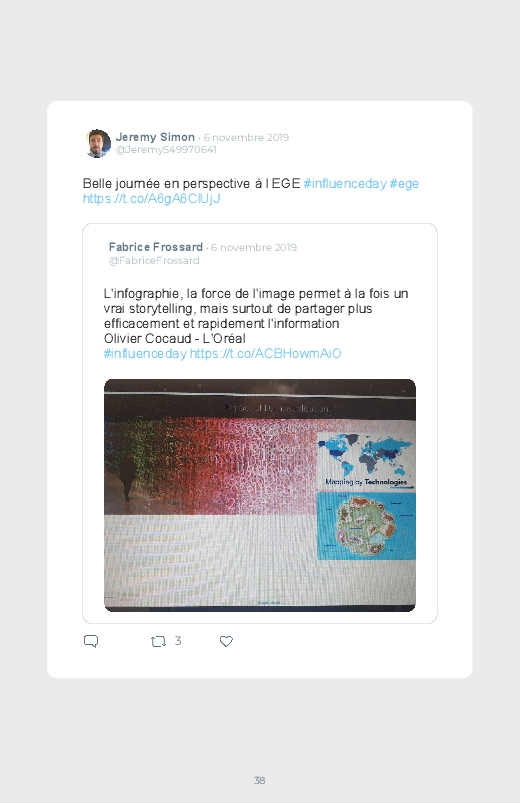Click the #ege hashtag
520x803 pixels.
[x=404, y=183]
